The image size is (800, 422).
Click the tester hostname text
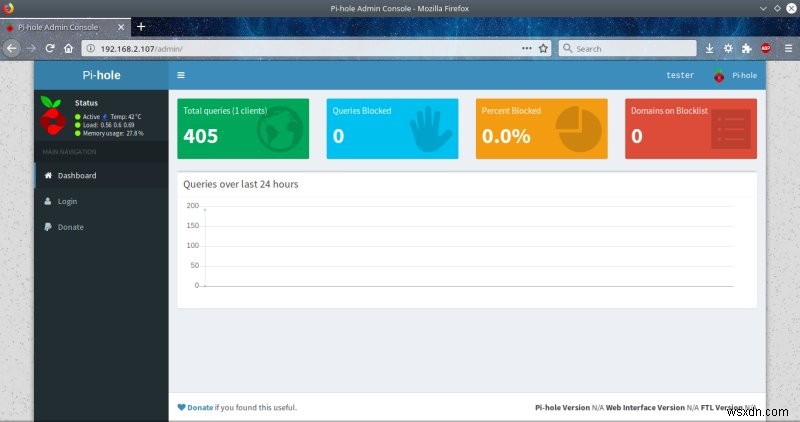tap(680, 75)
